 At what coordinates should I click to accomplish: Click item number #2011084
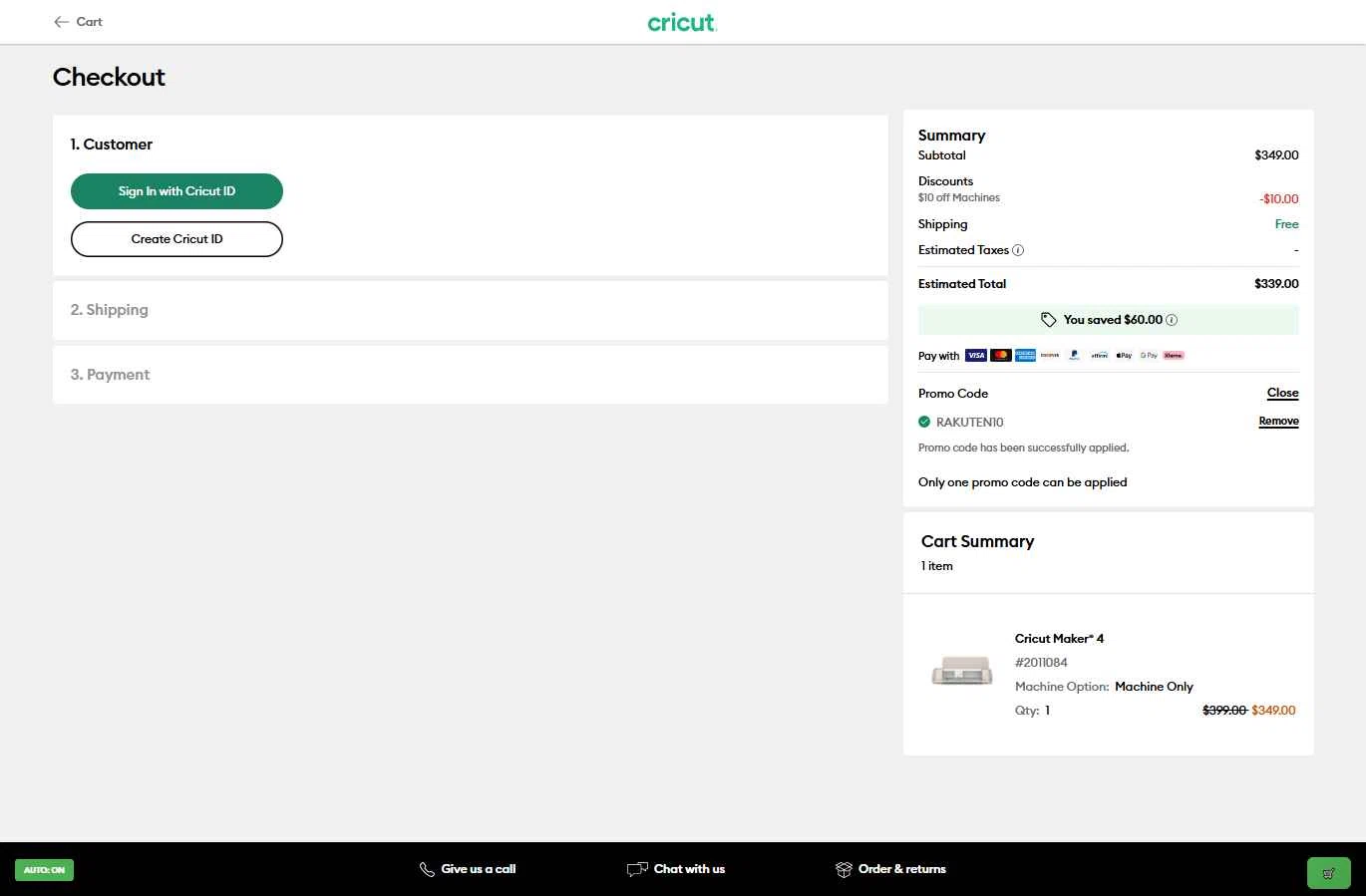1041,663
